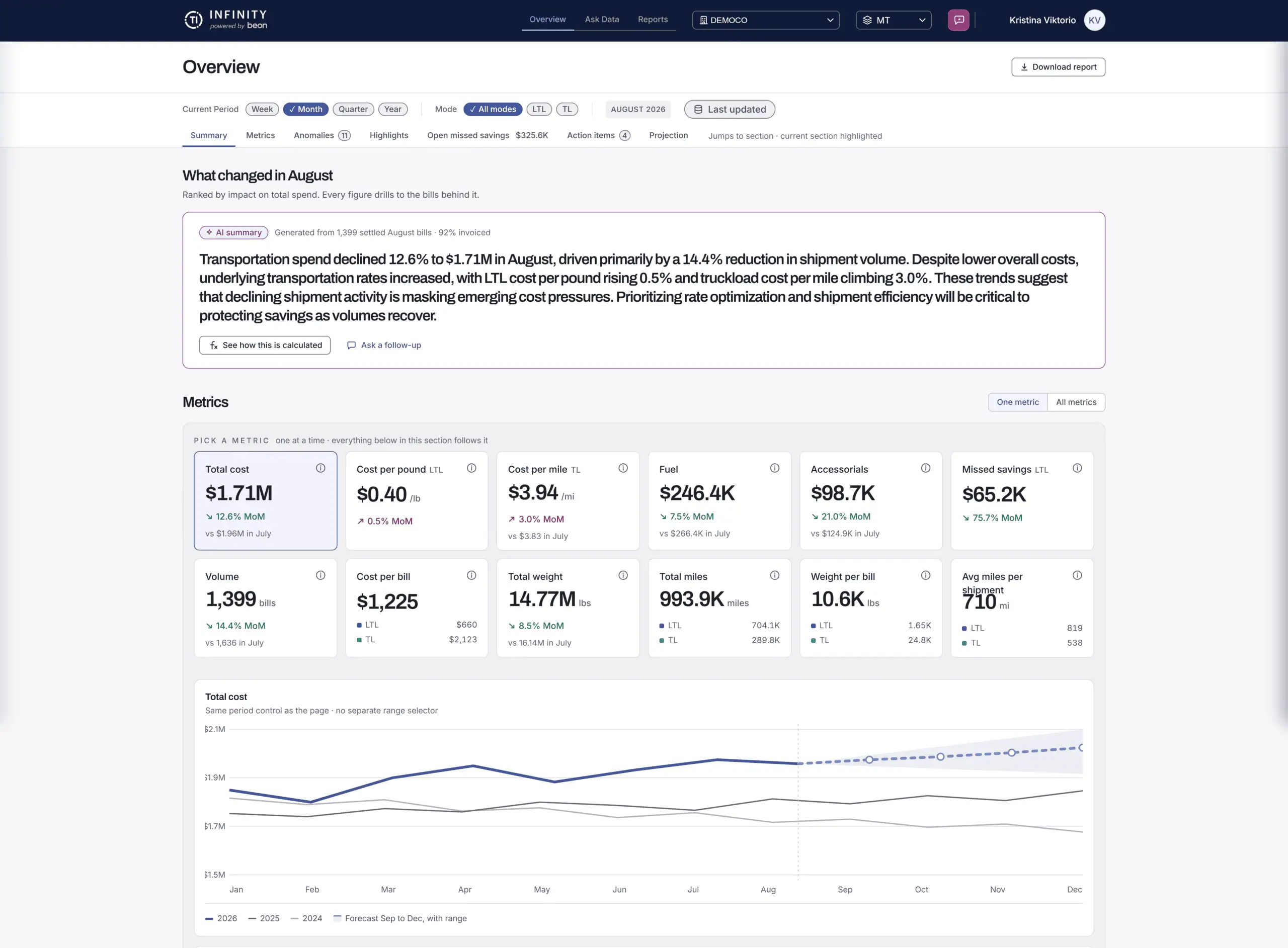The width and height of the screenshot is (1288, 948).
Task: Open the Reports nav tab
Action: 653,20
